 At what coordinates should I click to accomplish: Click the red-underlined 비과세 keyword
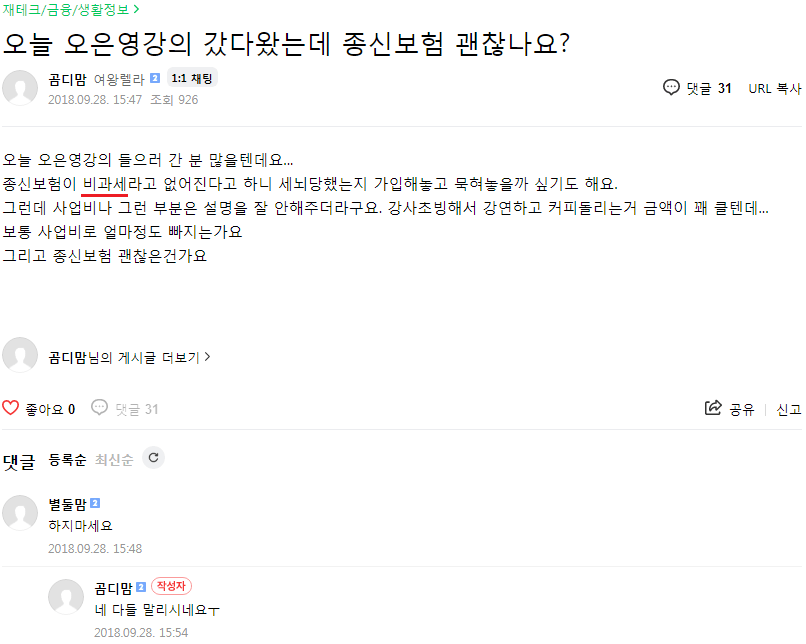click(x=103, y=184)
